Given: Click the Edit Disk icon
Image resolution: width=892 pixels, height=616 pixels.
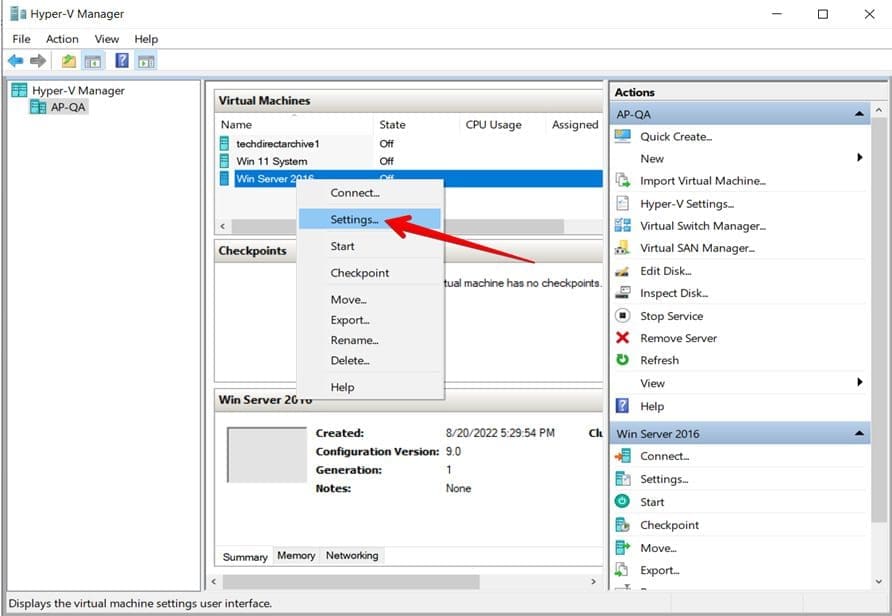Looking at the screenshot, I should [623, 271].
